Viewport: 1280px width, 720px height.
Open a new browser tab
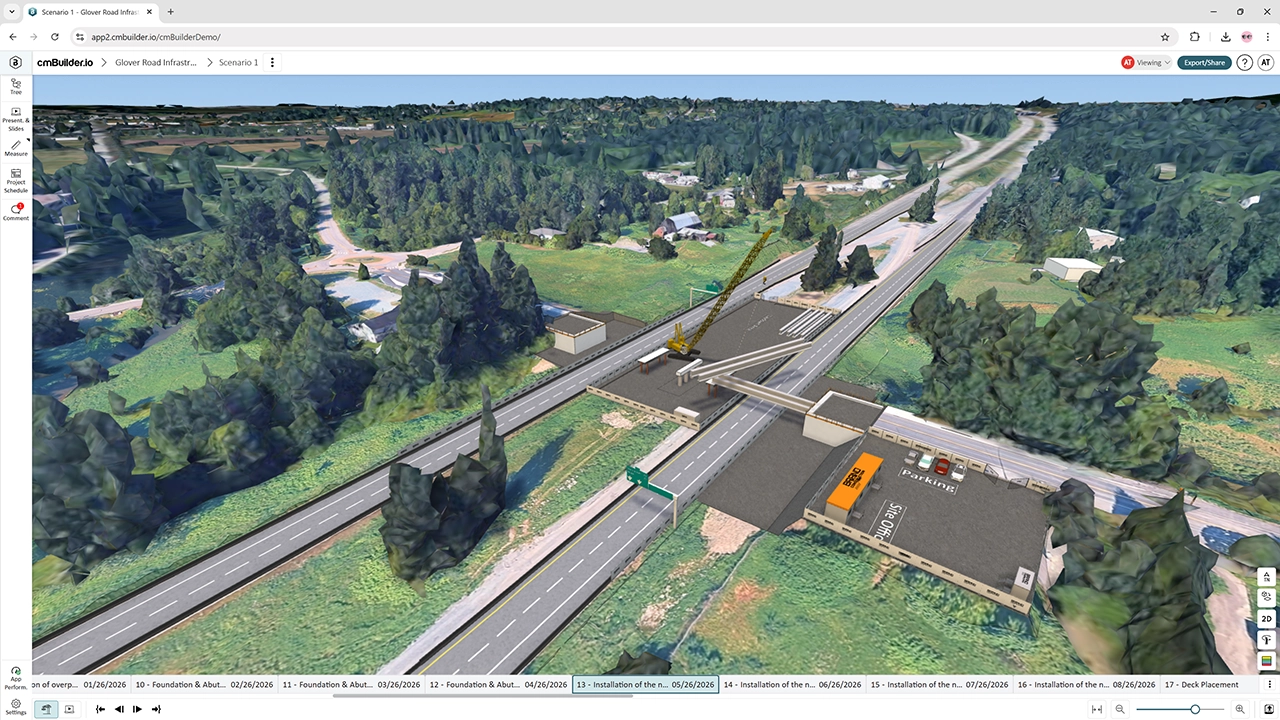click(171, 12)
